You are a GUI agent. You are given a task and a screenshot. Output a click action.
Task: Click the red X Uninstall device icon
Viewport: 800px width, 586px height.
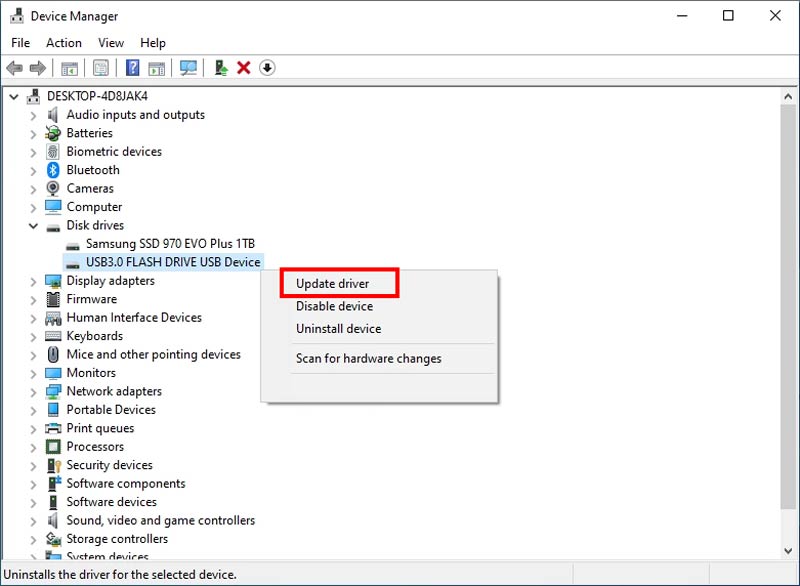[243, 68]
